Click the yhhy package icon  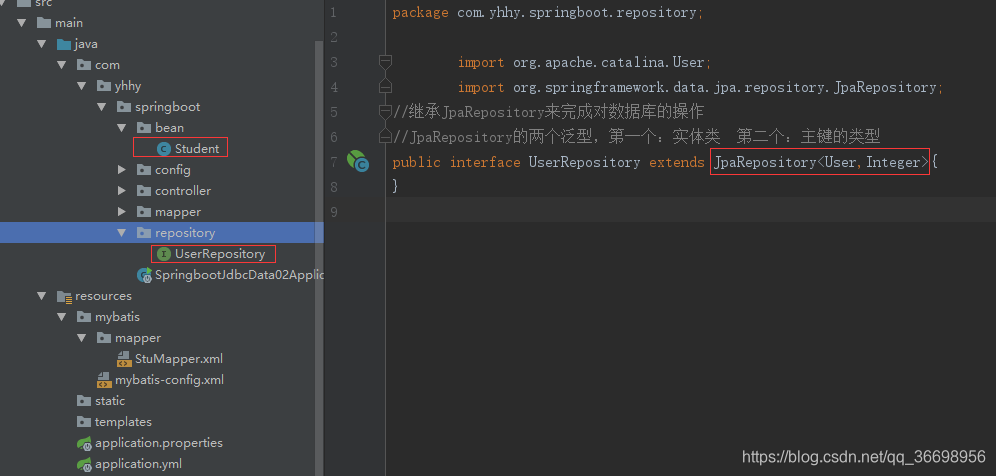click(x=104, y=86)
